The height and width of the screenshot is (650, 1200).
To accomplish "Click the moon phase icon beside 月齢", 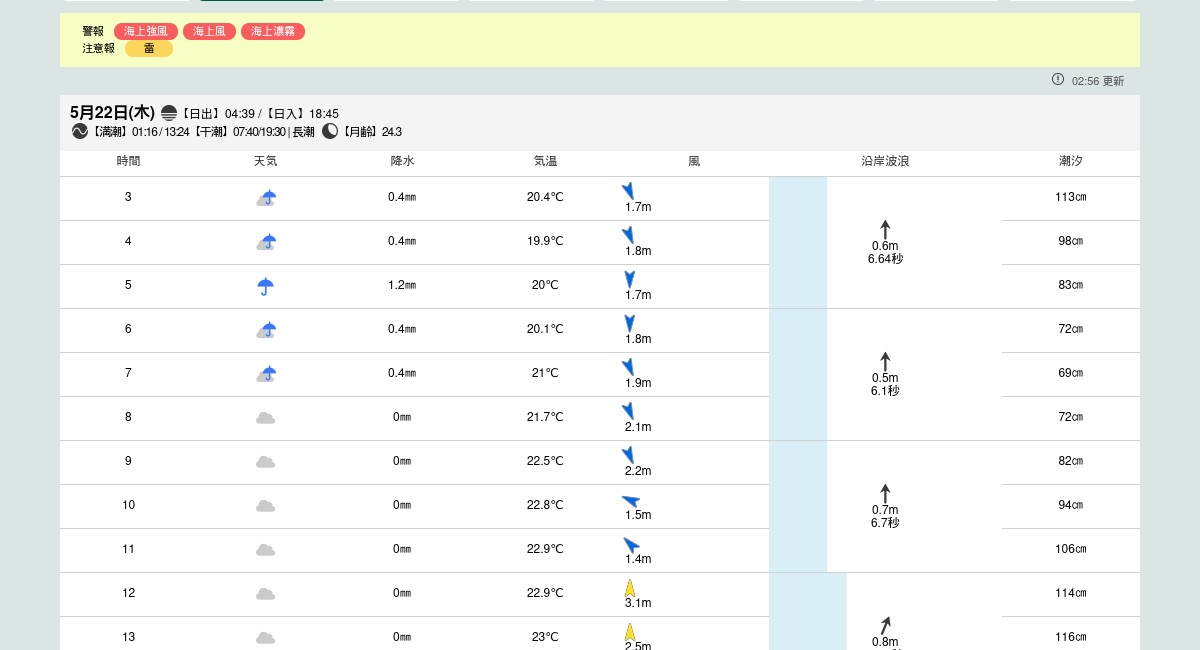I will tap(330, 131).
